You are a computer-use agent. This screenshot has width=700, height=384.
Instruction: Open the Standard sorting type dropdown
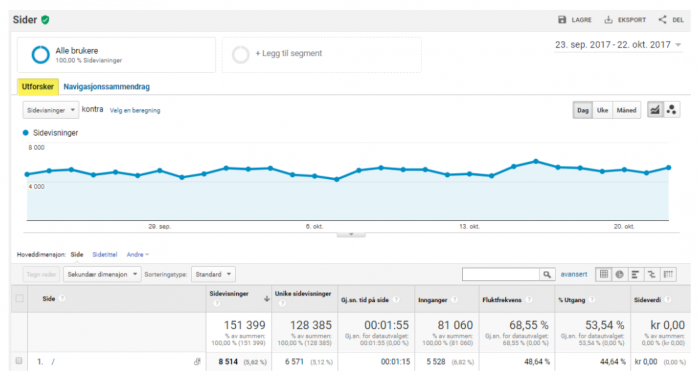click(x=213, y=274)
